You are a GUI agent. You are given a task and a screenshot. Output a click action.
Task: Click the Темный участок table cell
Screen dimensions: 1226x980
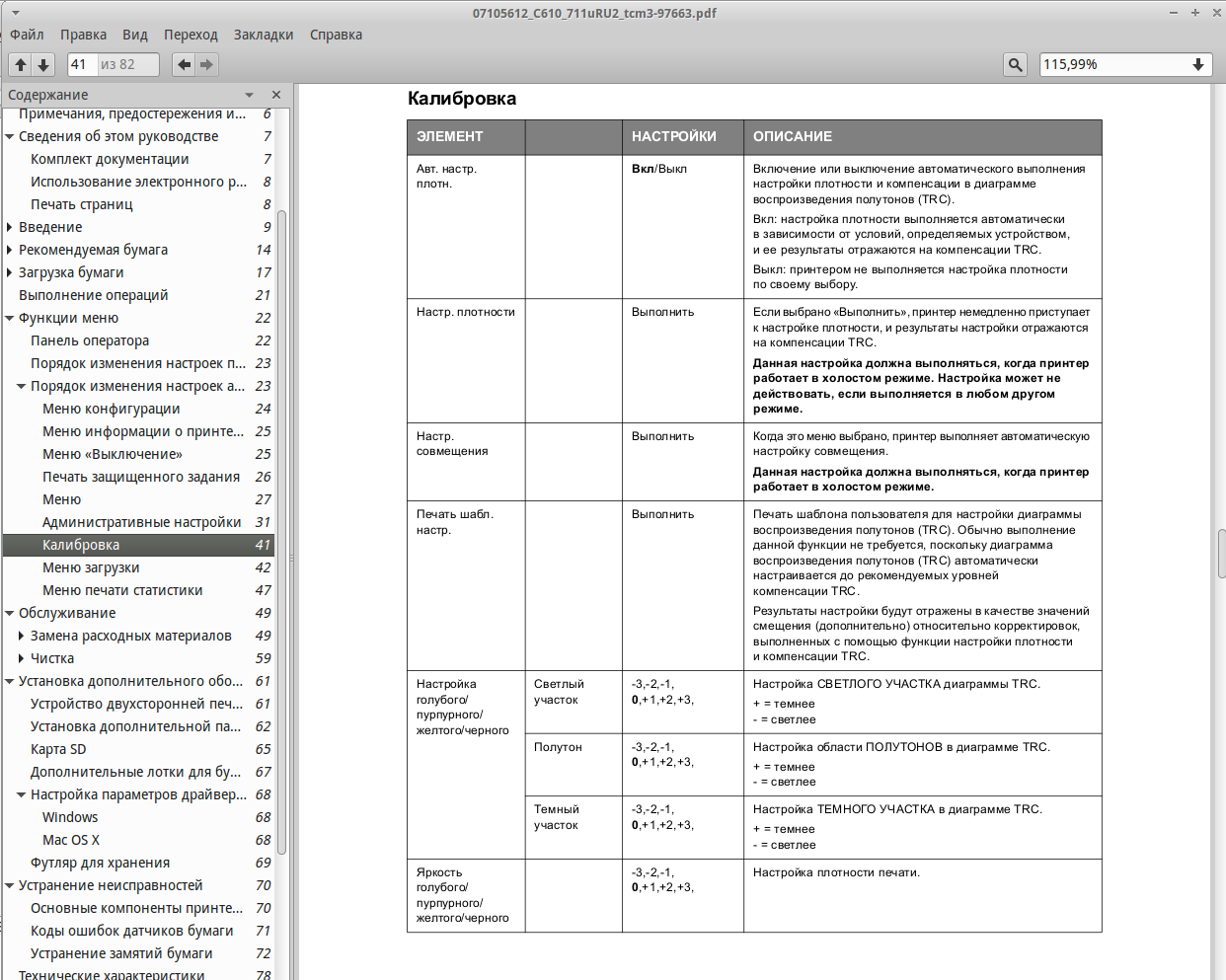click(x=574, y=827)
